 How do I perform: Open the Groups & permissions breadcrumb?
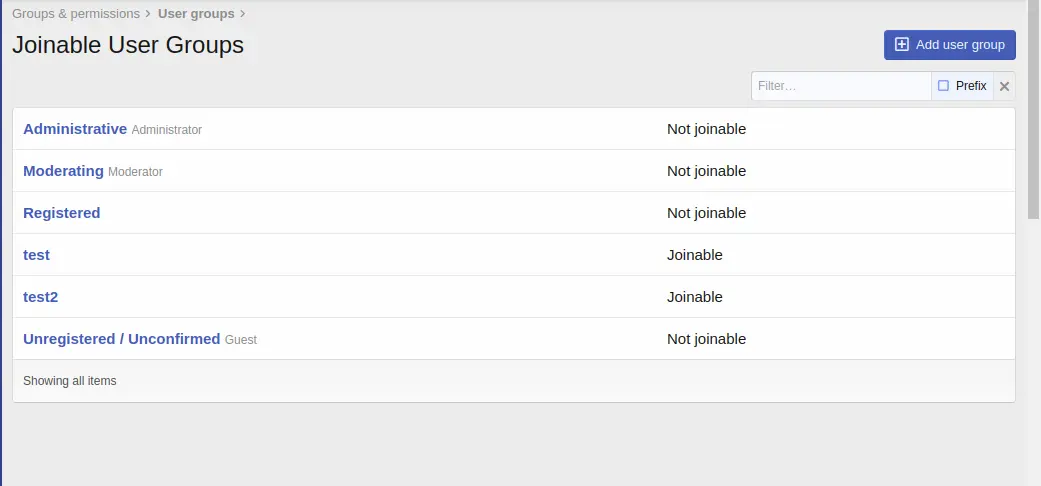coord(76,13)
